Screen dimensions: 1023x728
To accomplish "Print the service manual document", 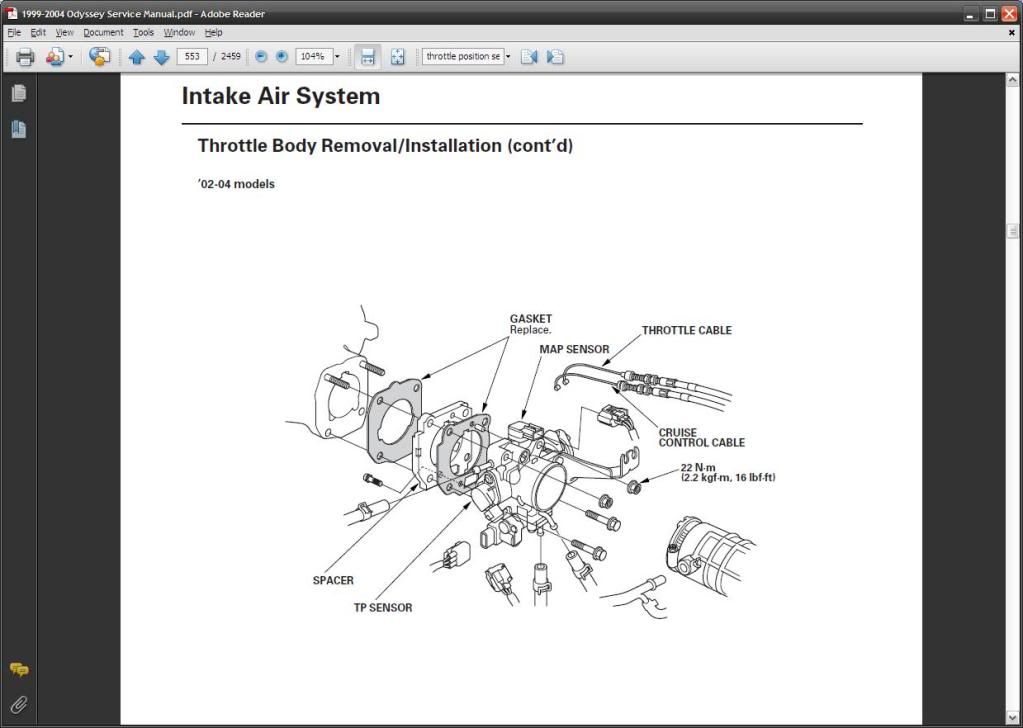I will click(23, 56).
